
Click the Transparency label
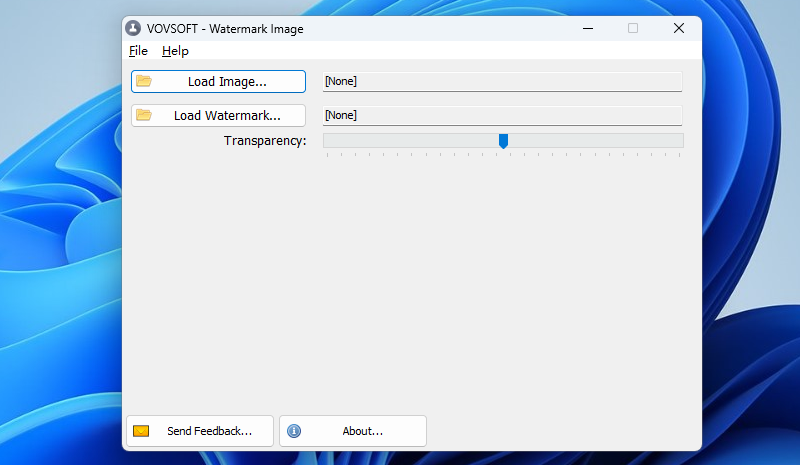pyautogui.click(x=265, y=141)
